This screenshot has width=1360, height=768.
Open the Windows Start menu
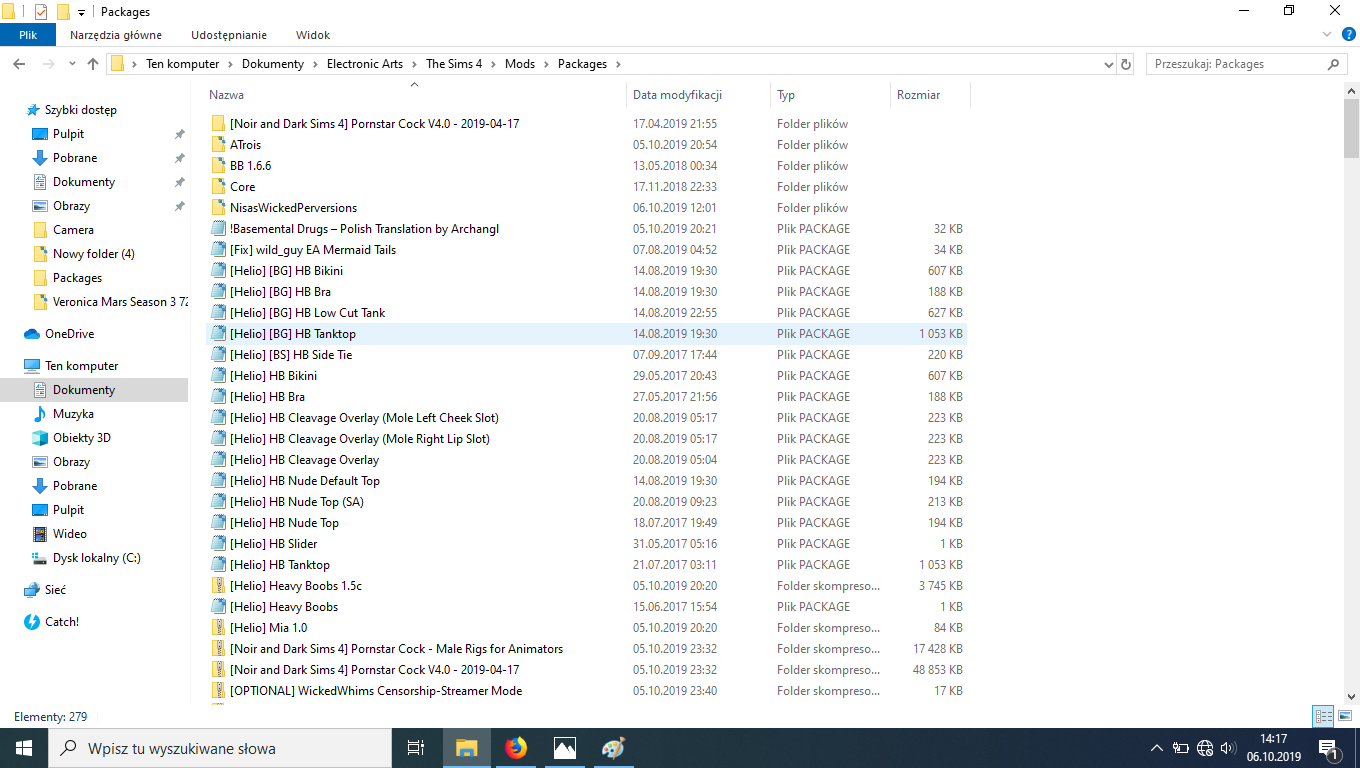coord(24,748)
